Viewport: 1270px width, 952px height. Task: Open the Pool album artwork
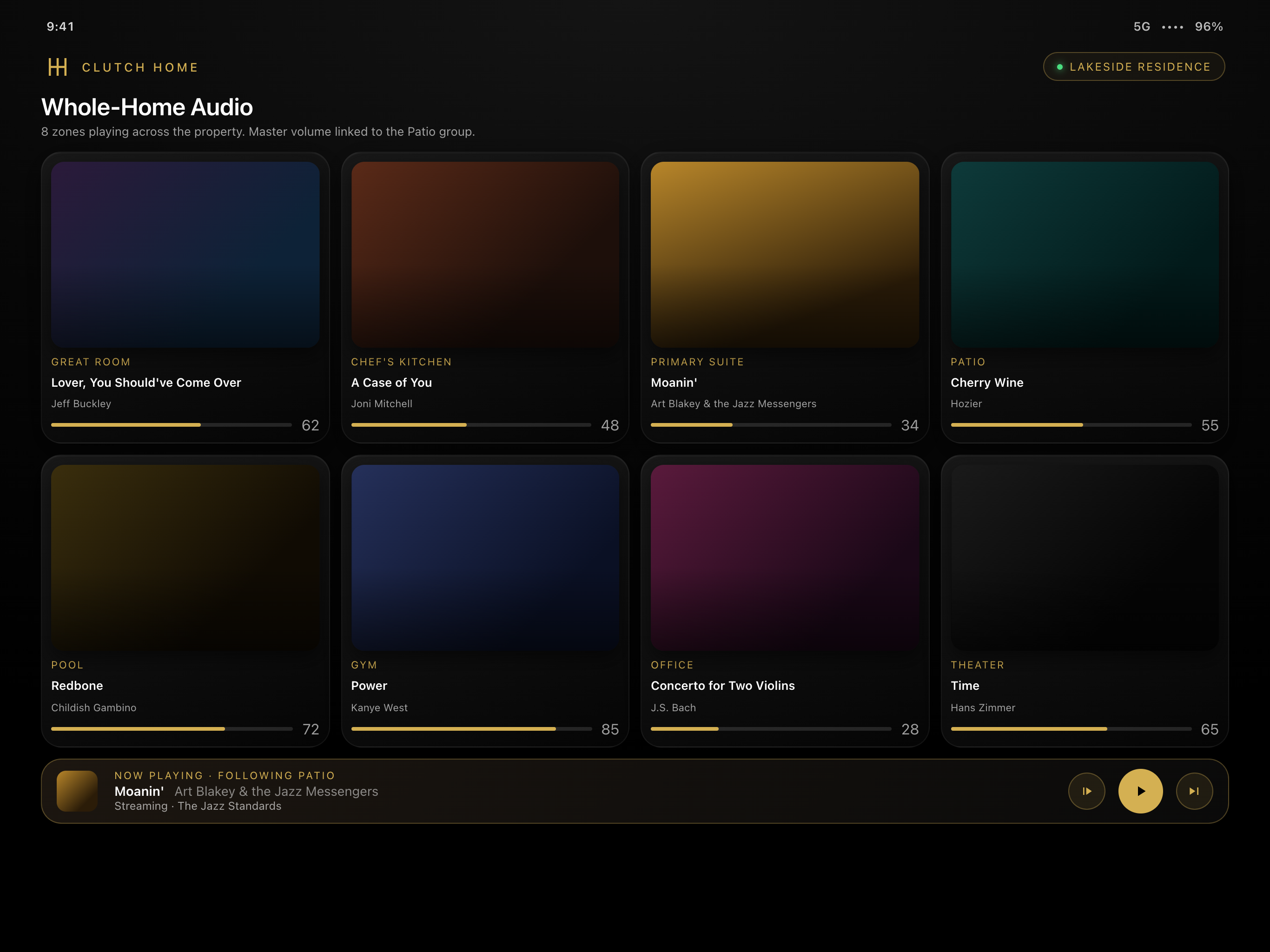[185, 557]
